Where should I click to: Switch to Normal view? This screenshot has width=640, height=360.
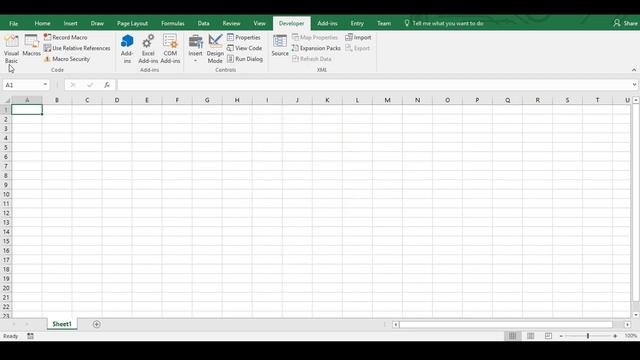click(513, 336)
